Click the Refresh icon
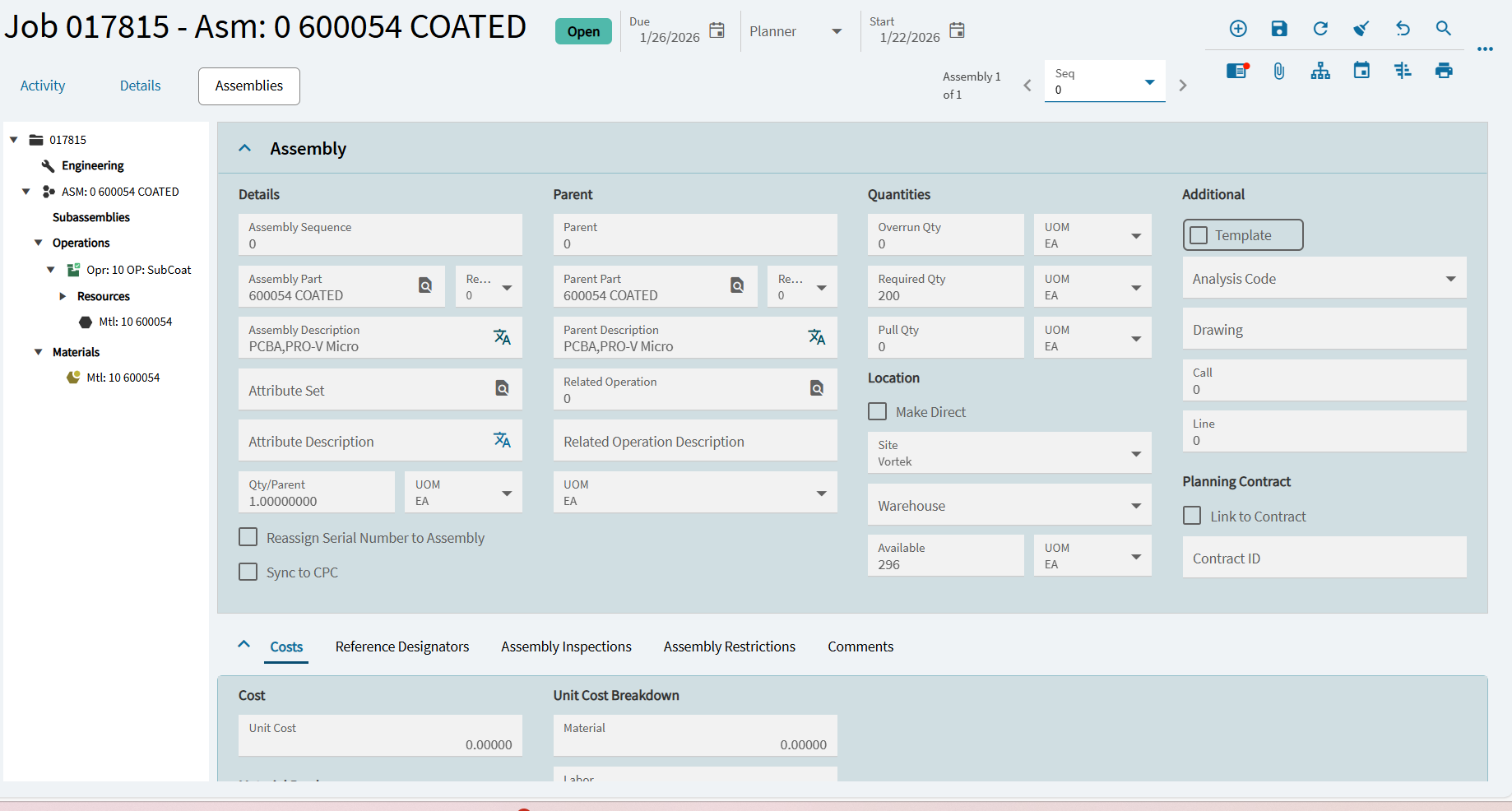Image resolution: width=1512 pixels, height=811 pixels. (x=1320, y=29)
